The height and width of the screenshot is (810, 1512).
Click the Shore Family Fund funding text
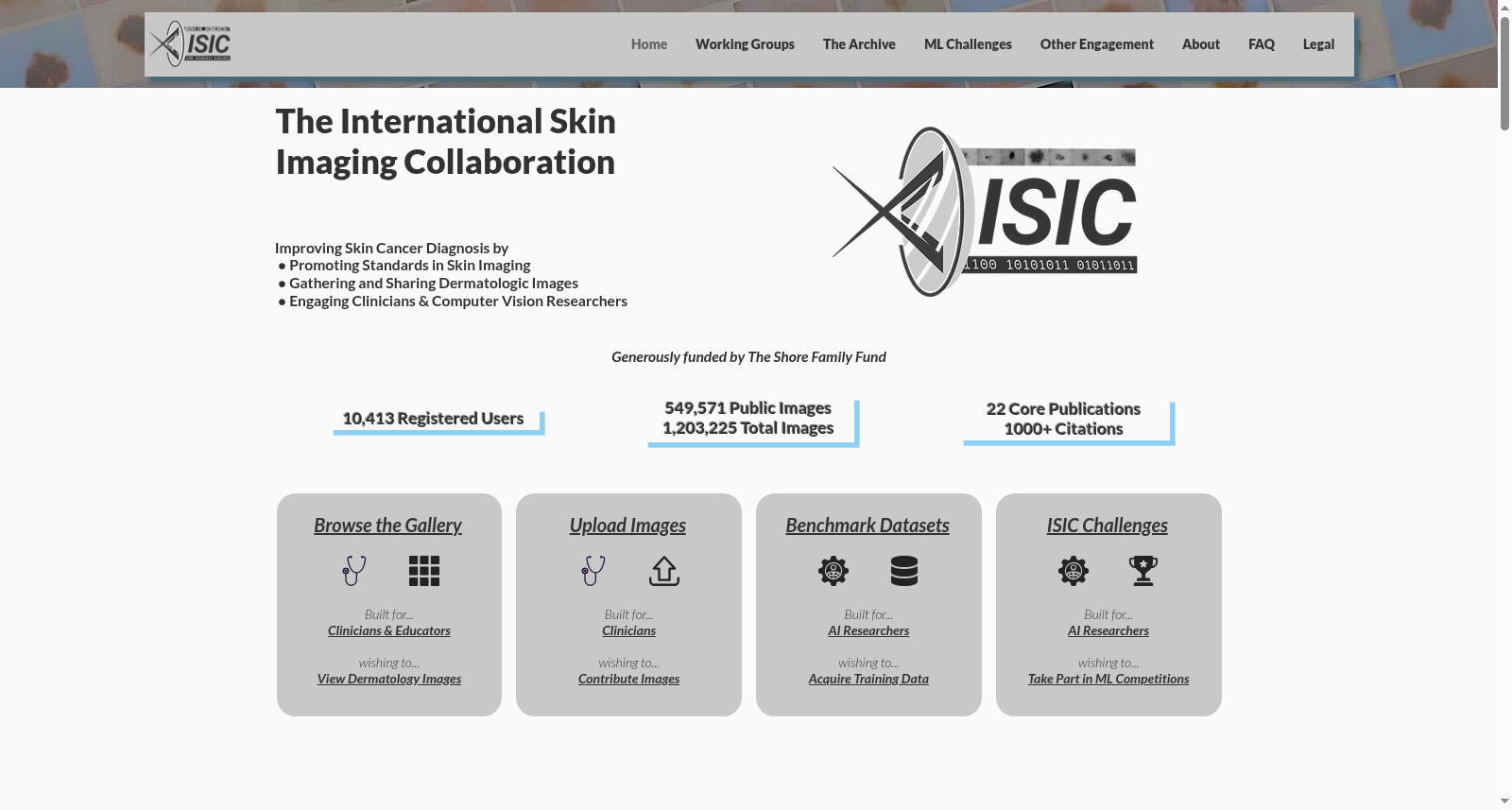click(x=748, y=357)
